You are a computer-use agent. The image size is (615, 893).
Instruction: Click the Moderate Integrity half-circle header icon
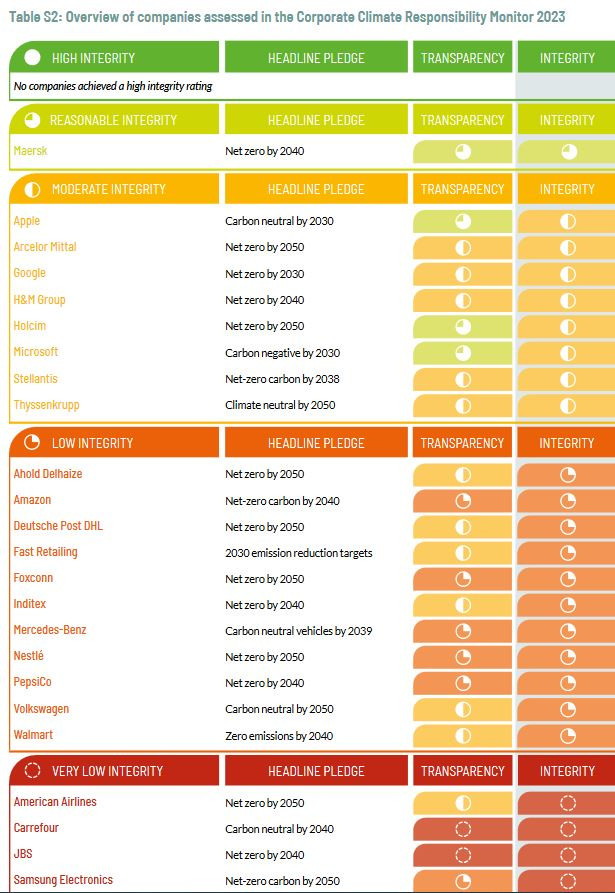click(32, 189)
